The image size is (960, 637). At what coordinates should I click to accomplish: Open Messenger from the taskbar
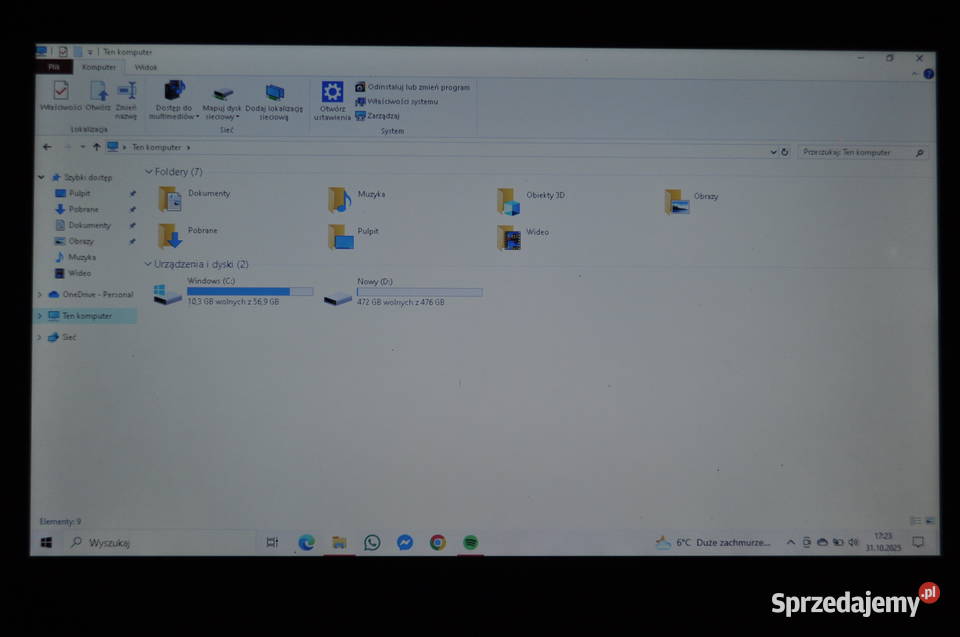pyautogui.click(x=404, y=542)
